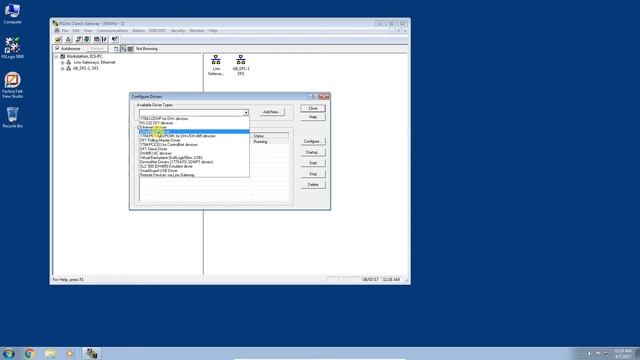Select 1784-U2DHP for DH+ devices from the list
This screenshot has width=640, height=360.
click(194, 118)
